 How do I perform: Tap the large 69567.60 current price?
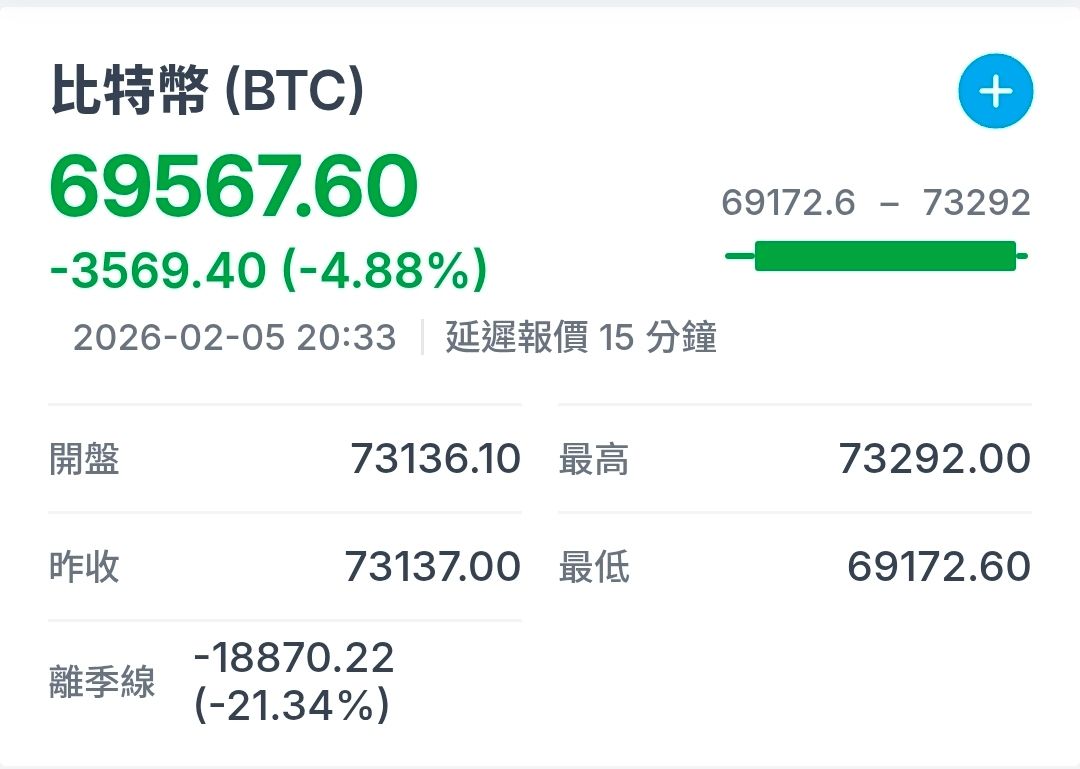tap(234, 189)
